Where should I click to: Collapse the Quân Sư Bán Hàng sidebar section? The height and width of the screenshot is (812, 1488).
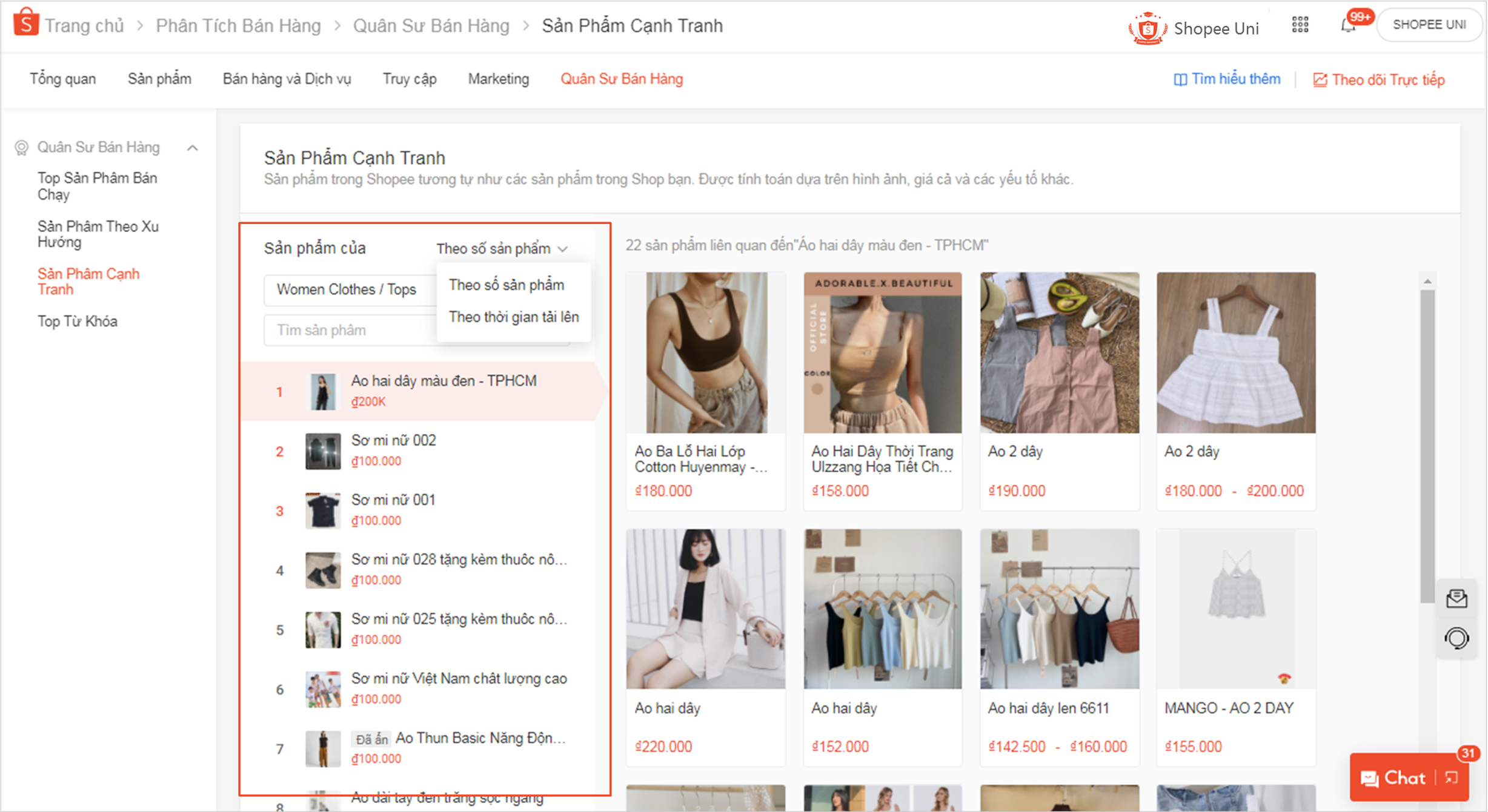(x=194, y=147)
